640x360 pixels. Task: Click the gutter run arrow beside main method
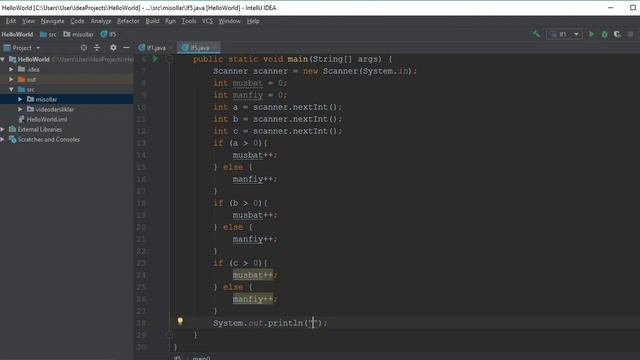click(155, 59)
